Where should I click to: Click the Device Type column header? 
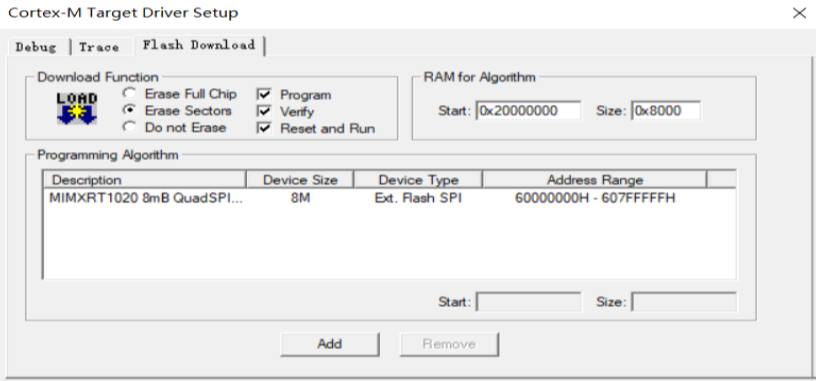[418, 180]
